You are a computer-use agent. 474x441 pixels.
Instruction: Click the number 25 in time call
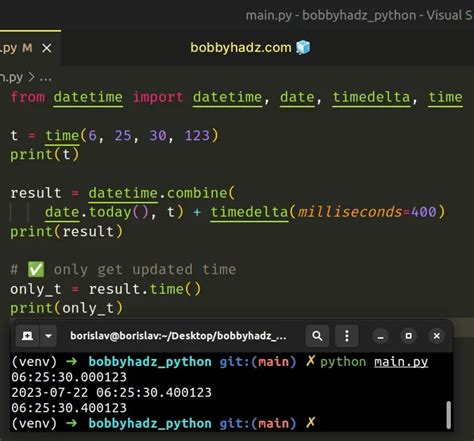tap(123, 136)
